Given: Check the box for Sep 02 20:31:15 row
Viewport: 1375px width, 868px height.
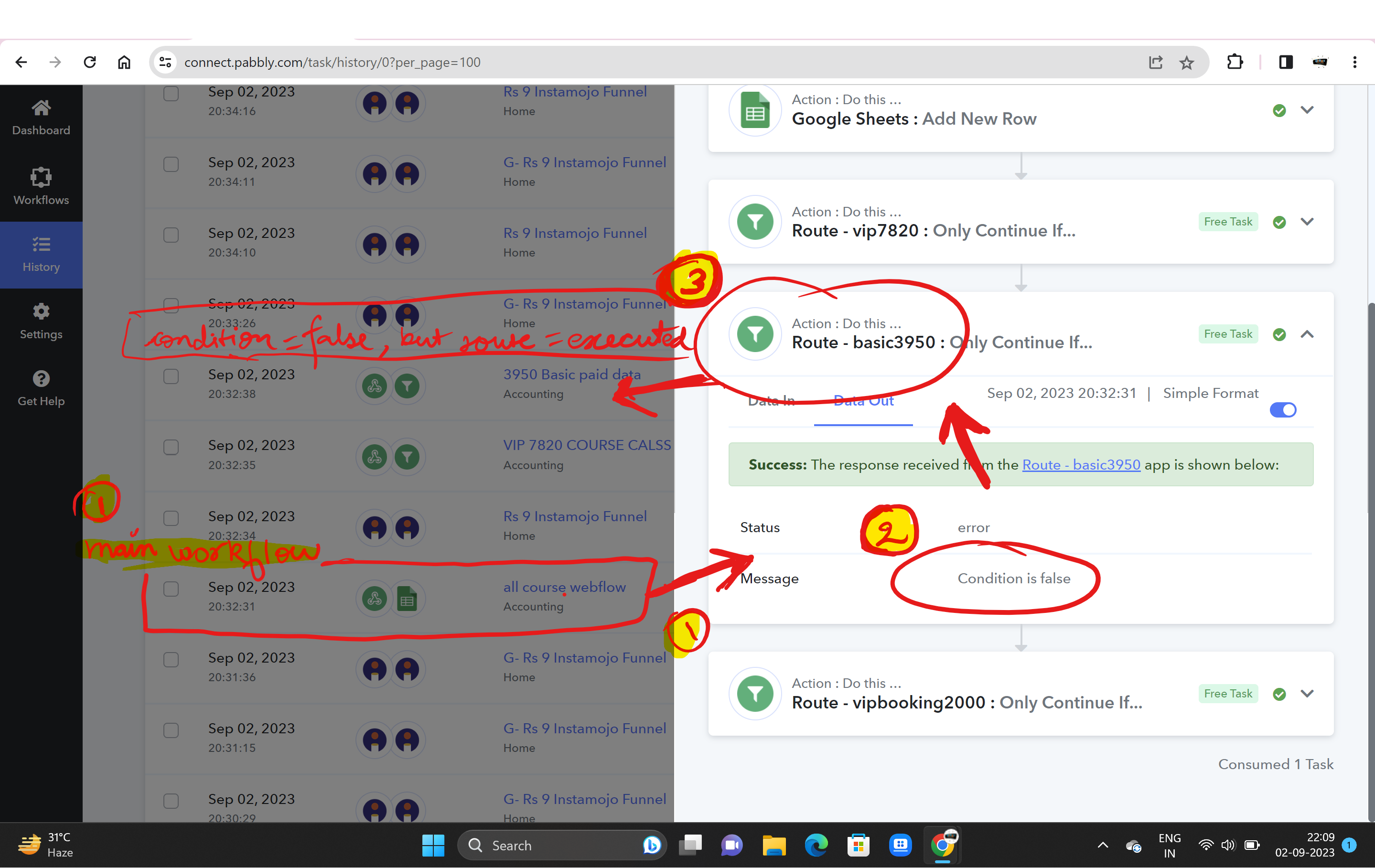Looking at the screenshot, I should pos(171,731).
